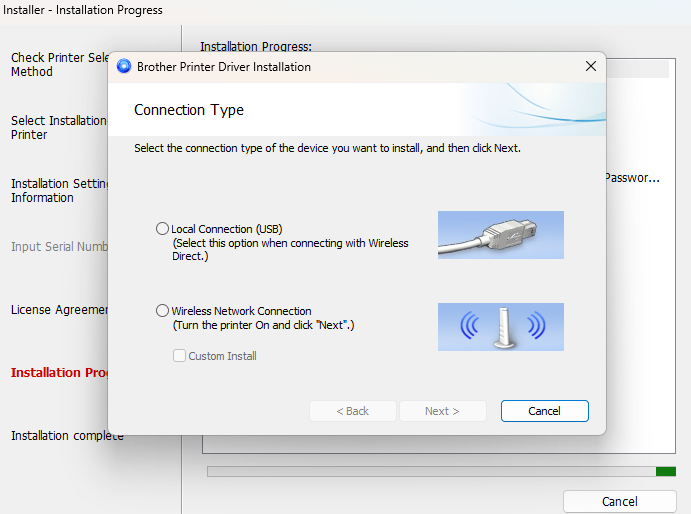Cancel the Brother Printer Driver Installation dialog
The image size is (691, 514).
[x=545, y=411]
